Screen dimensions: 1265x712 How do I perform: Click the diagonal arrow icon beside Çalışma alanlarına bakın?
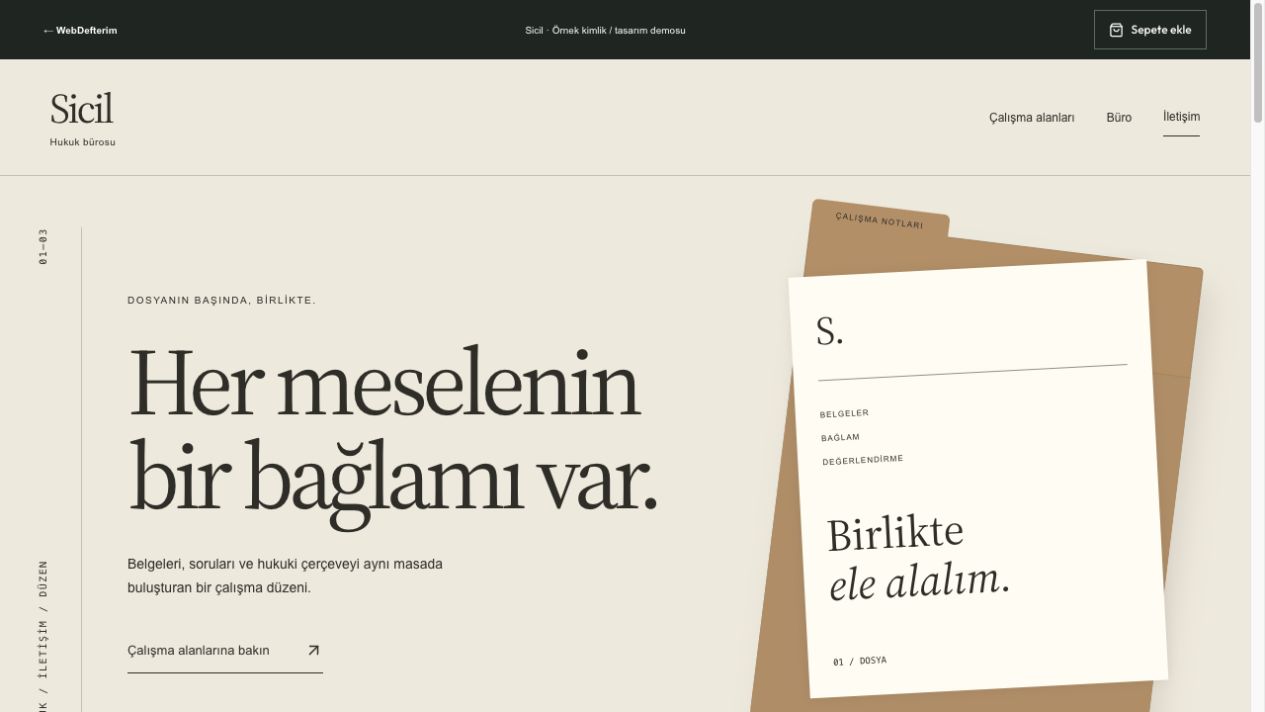(313, 650)
